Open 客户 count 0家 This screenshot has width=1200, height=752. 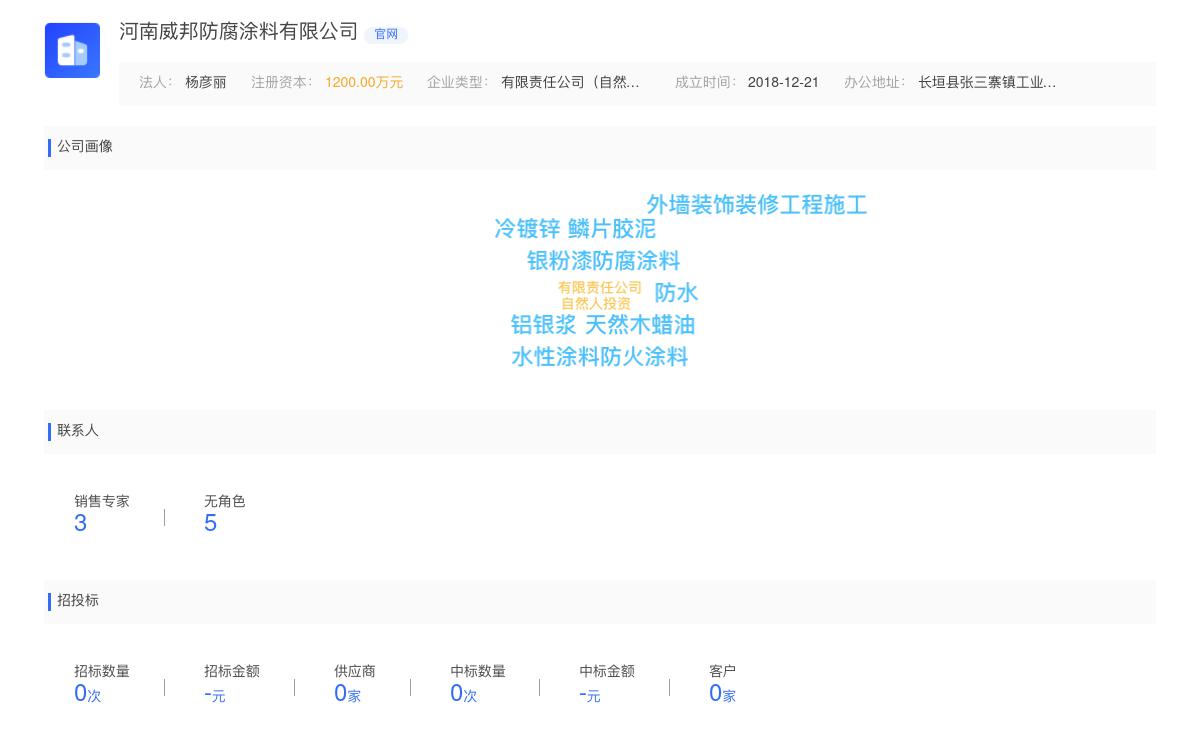click(x=722, y=693)
